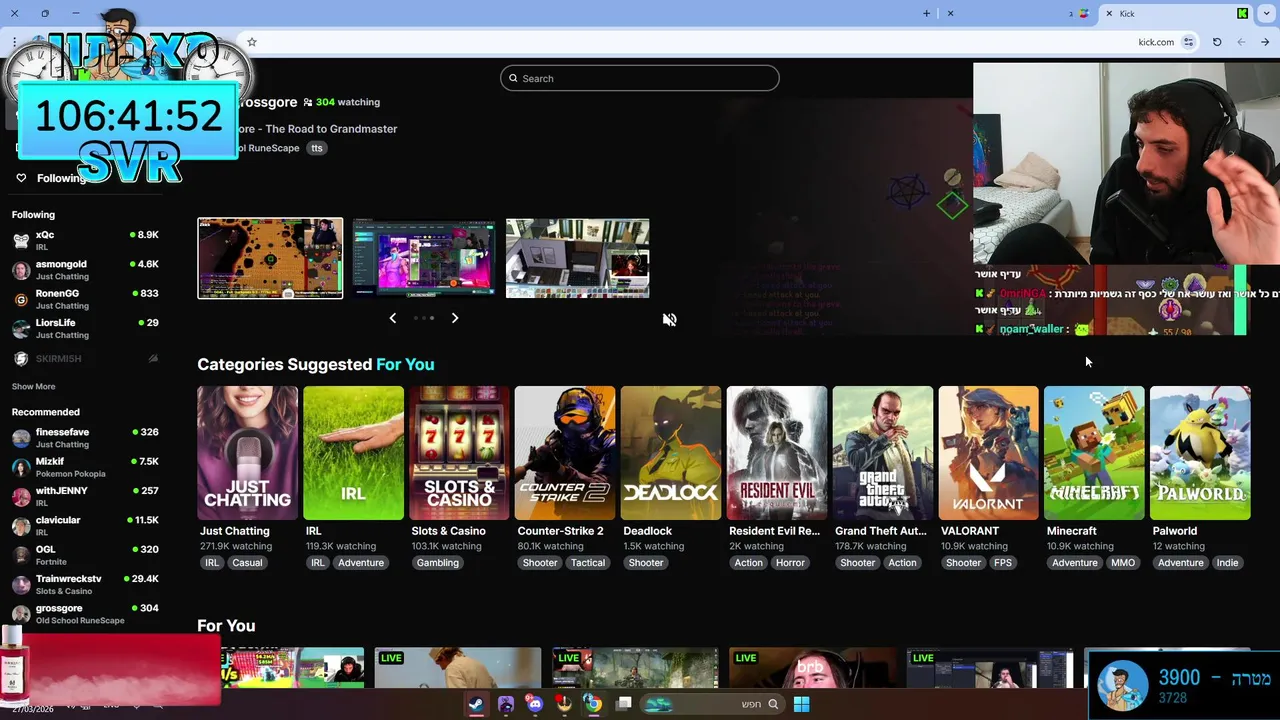This screenshot has height=720, width=1280.
Task: Open Just Chatting category card
Action: pos(247,453)
